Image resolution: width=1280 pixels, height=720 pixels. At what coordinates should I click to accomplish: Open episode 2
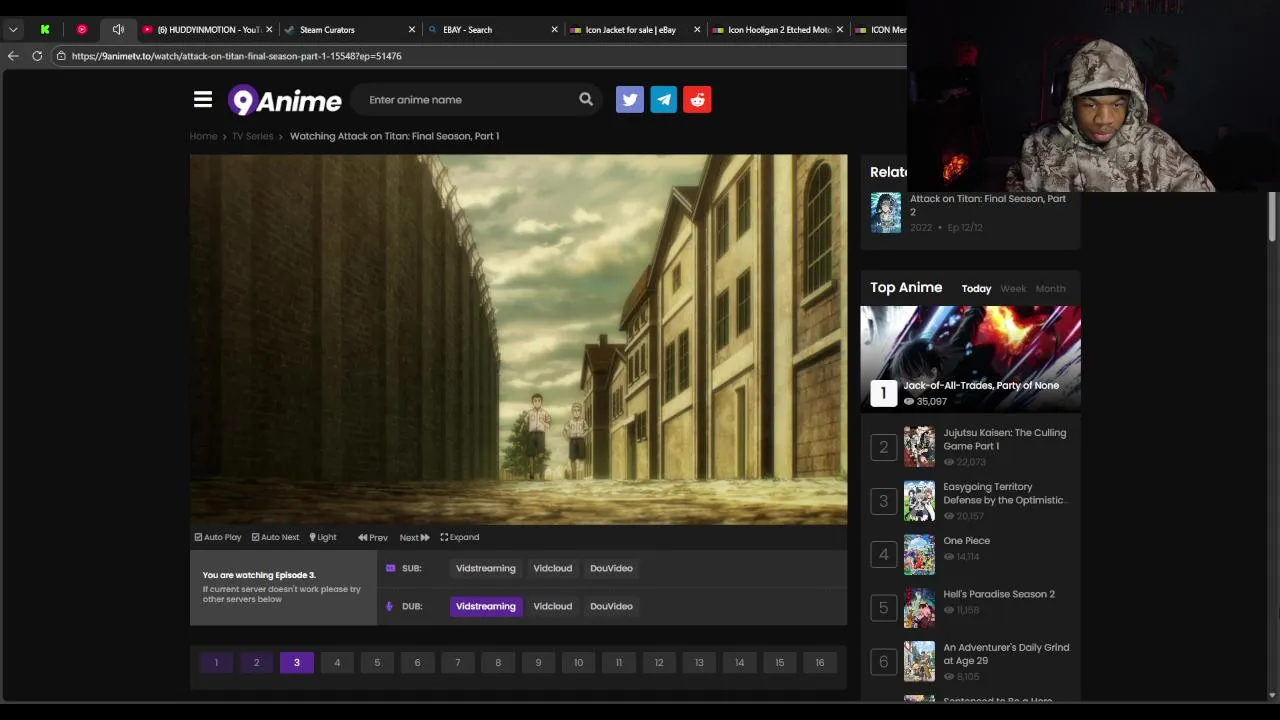(x=256, y=662)
